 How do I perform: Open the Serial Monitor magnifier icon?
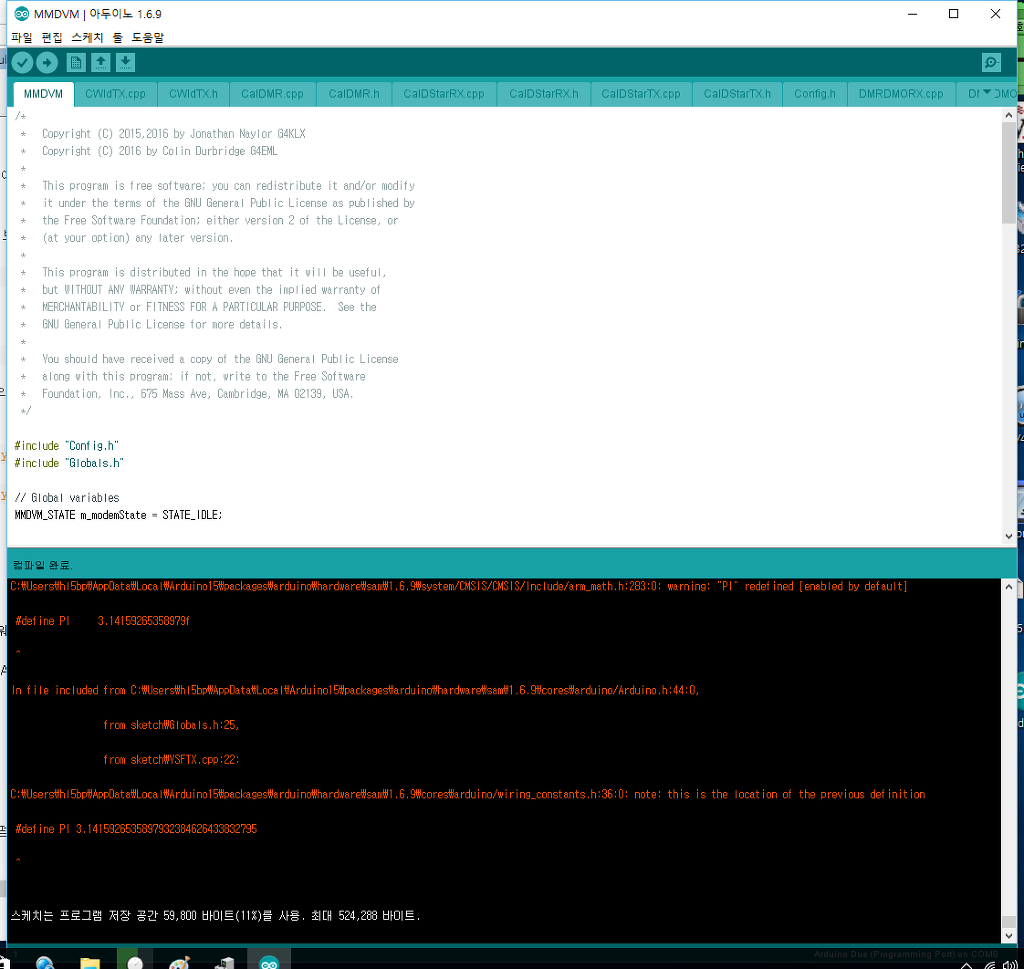pyautogui.click(x=991, y=63)
